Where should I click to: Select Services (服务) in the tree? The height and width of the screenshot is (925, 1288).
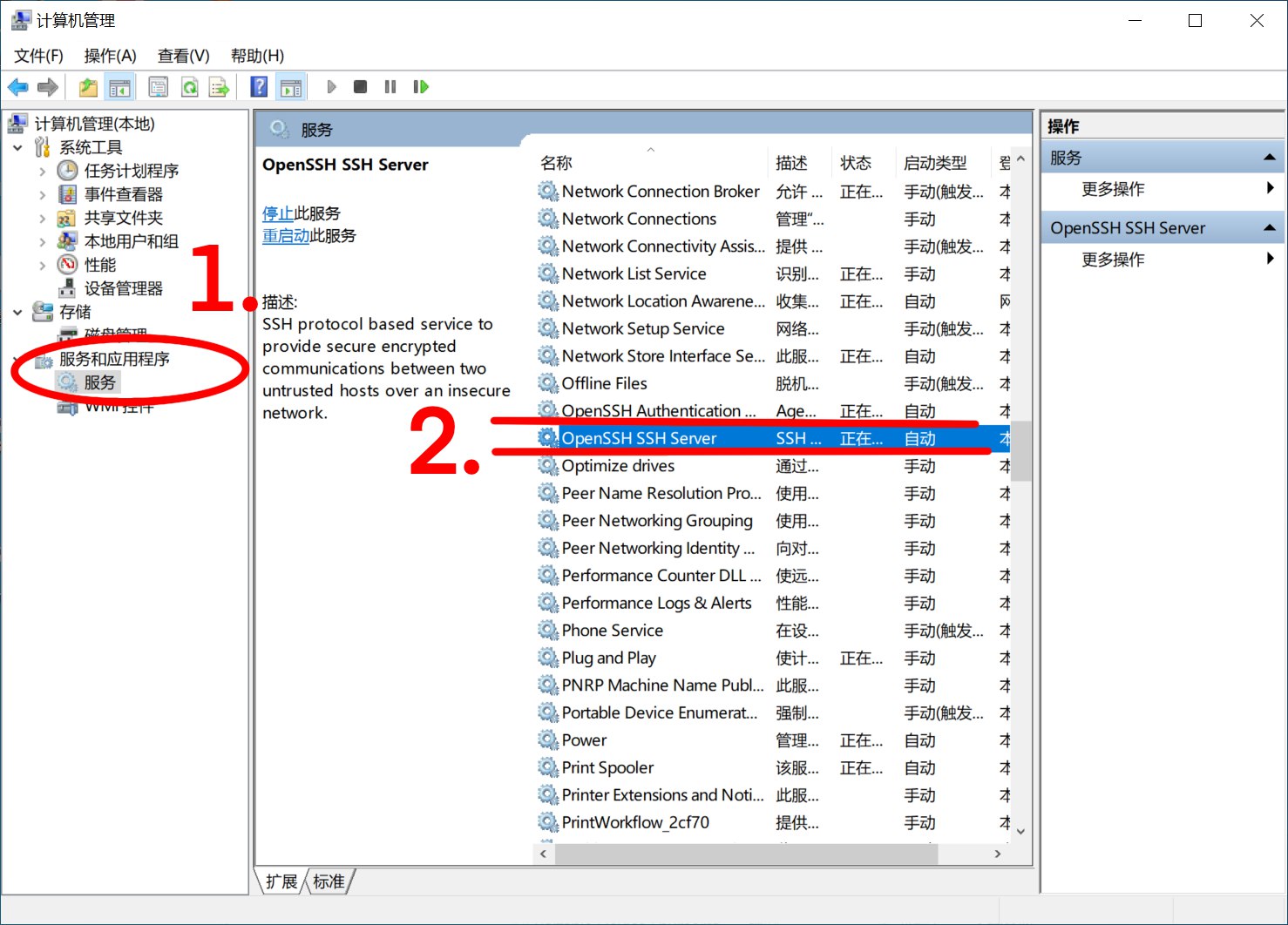(x=100, y=382)
